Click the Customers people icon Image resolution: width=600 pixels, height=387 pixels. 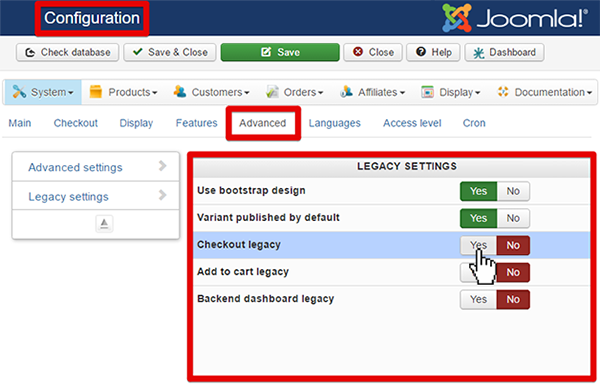tap(180, 91)
